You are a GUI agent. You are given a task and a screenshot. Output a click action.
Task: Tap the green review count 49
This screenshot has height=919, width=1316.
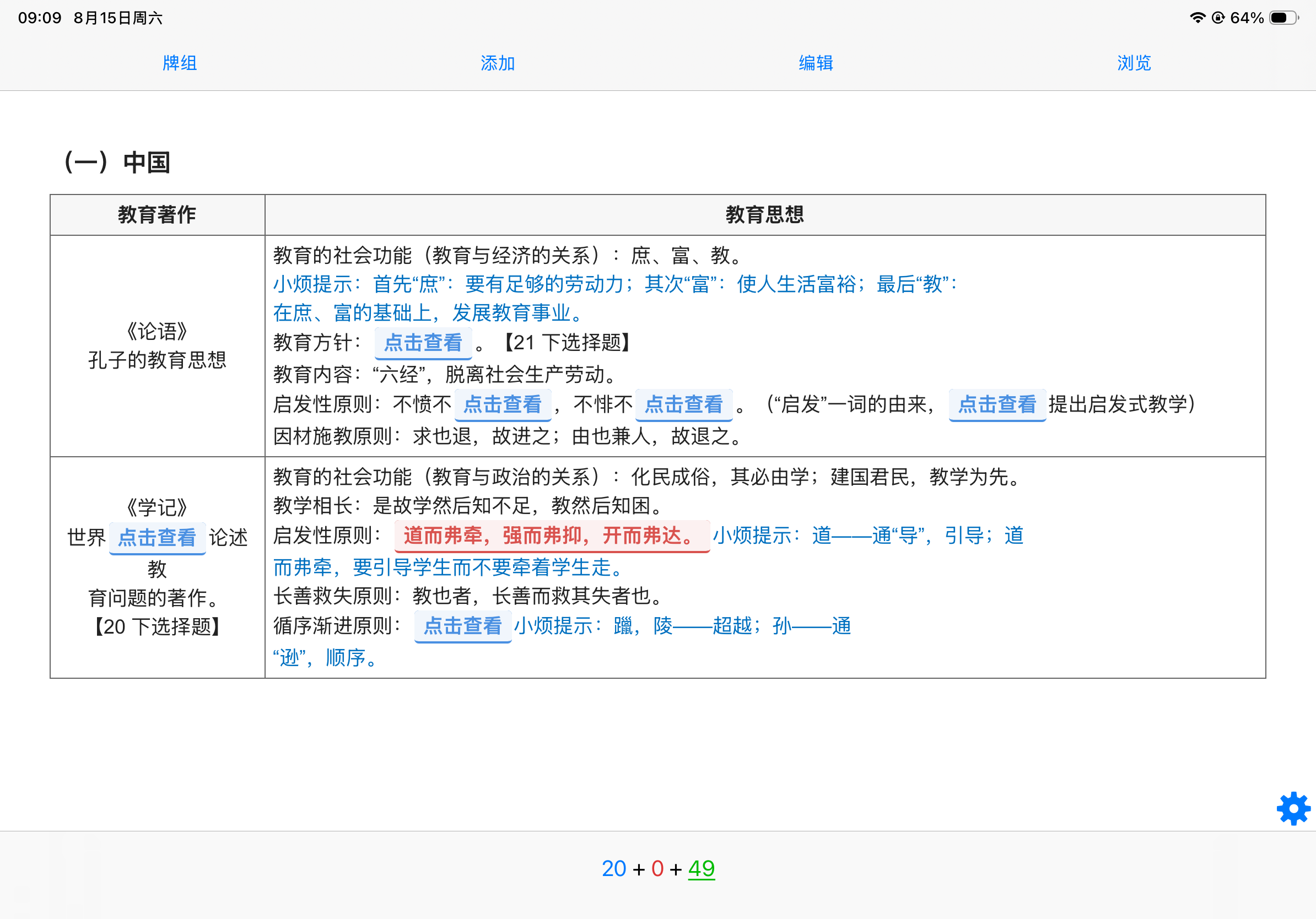[x=701, y=868]
